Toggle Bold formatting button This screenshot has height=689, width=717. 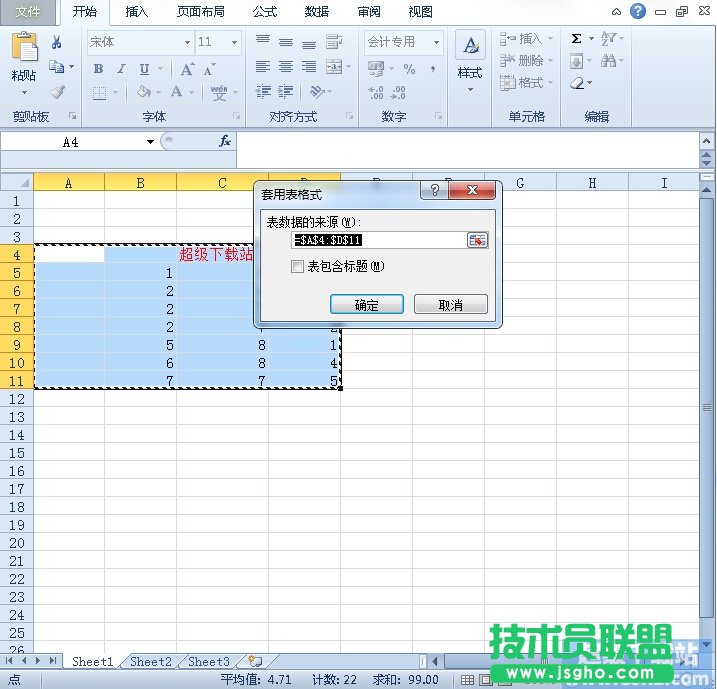[98, 69]
